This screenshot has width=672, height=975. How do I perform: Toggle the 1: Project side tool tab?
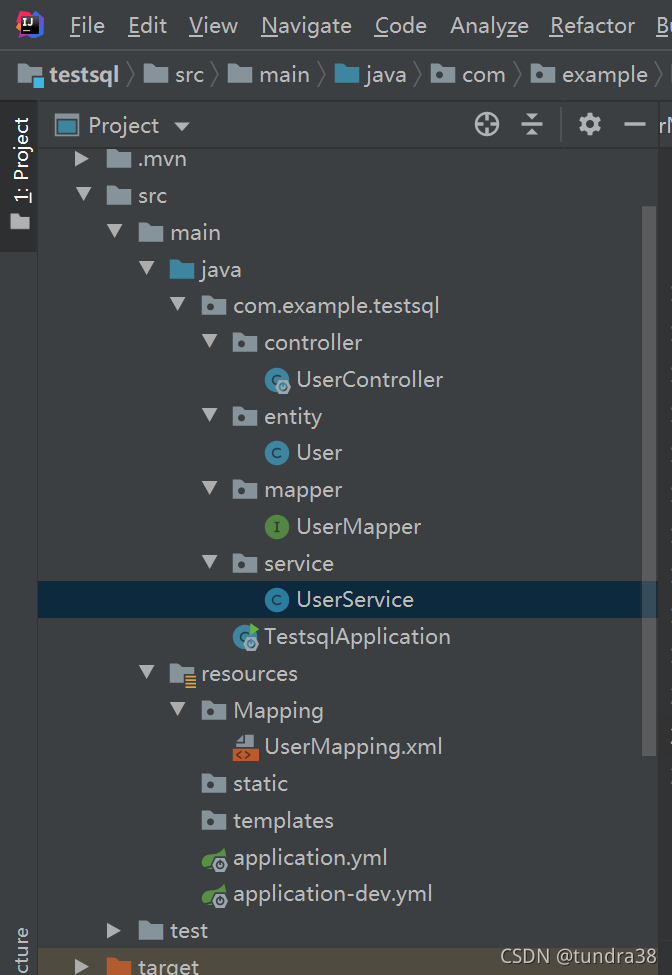pyautogui.click(x=20, y=175)
